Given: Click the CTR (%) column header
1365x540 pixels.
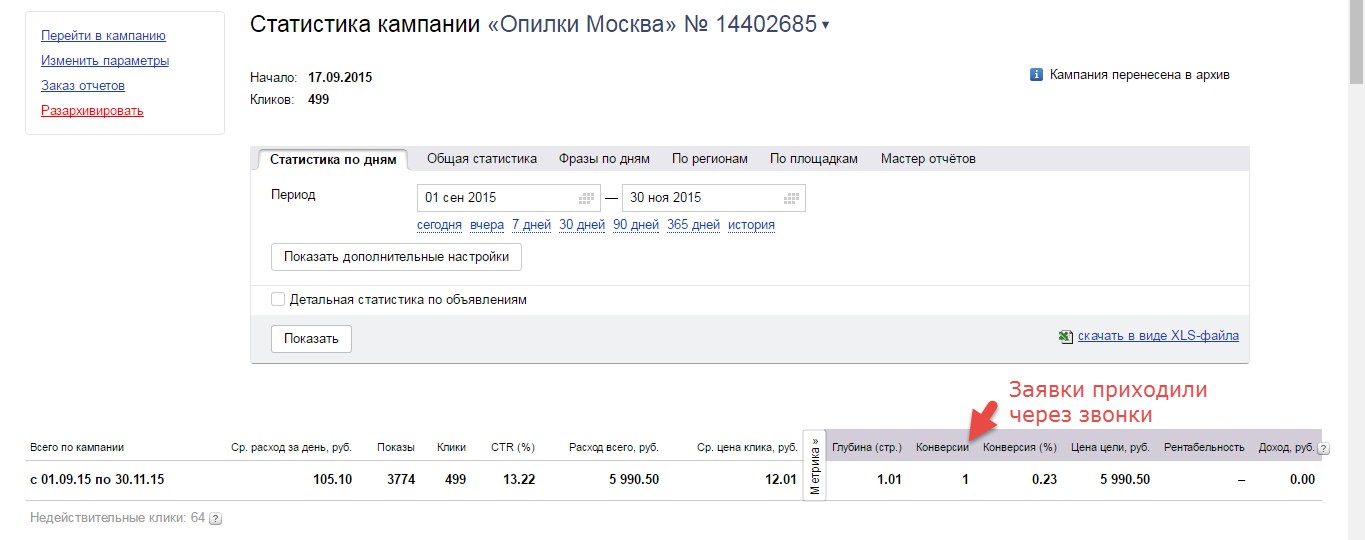Looking at the screenshot, I should (x=513, y=448).
